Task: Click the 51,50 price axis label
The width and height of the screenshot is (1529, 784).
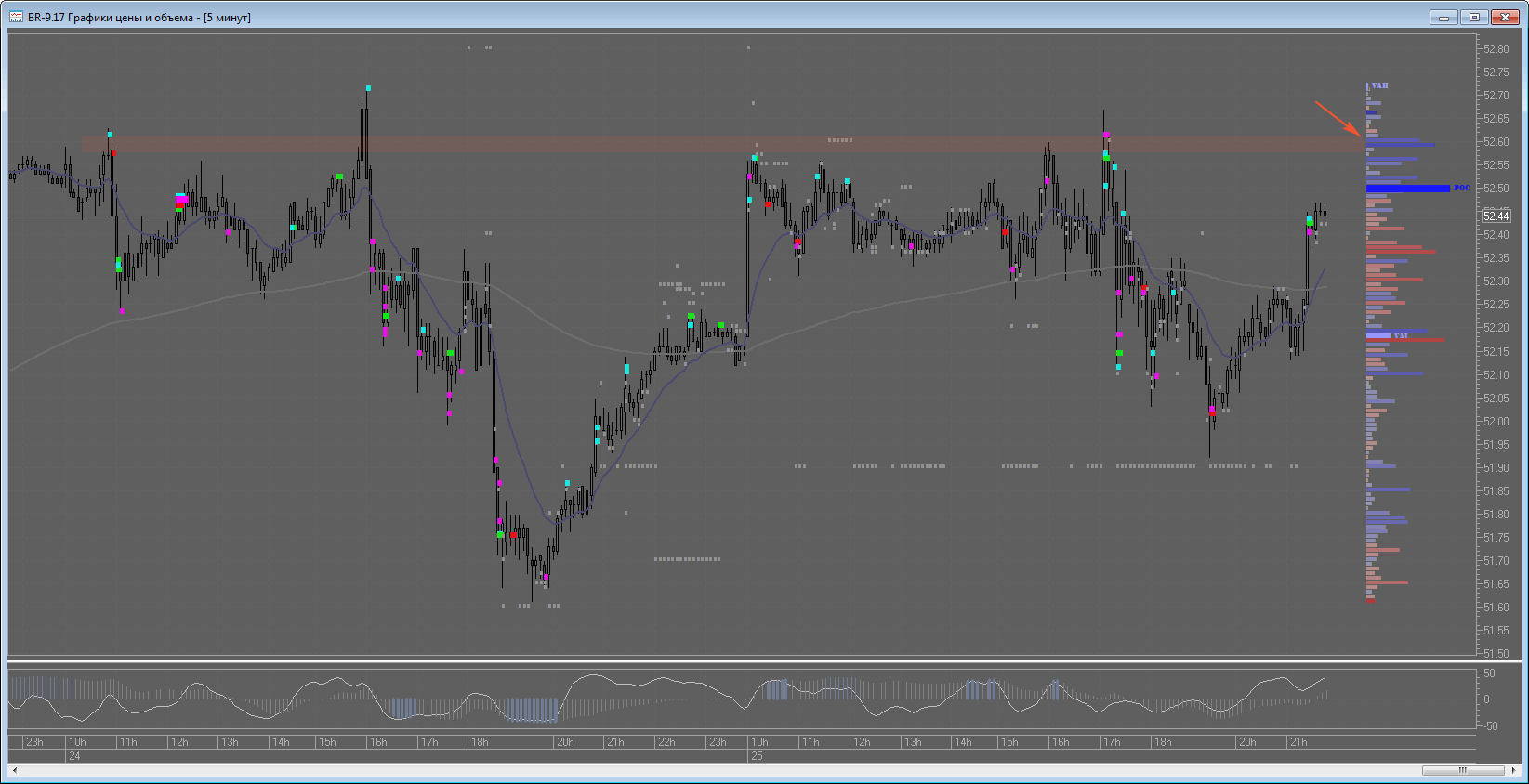Action: point(1496,653)
